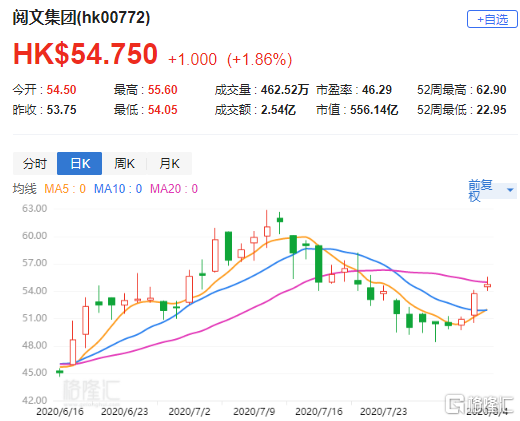Click the 2020/6/16 date axis label
520x421 pixels.
tap(60, 412)
